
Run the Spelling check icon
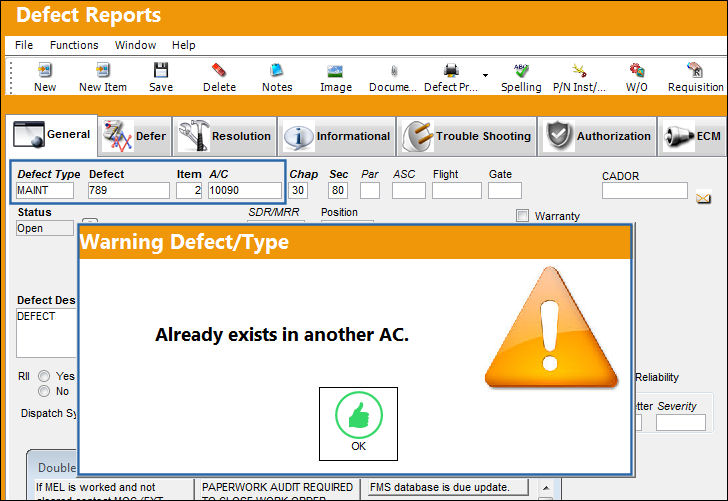click(521, 71)
